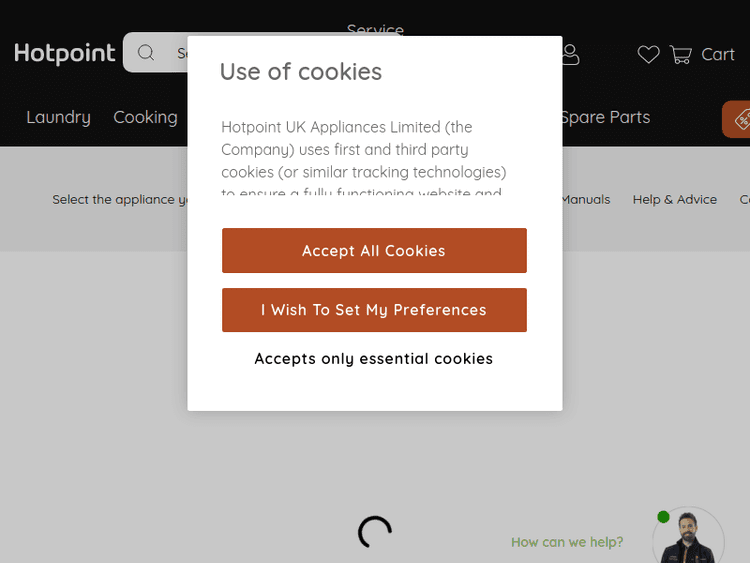Click the How can we help? prompt

(567, 542)
